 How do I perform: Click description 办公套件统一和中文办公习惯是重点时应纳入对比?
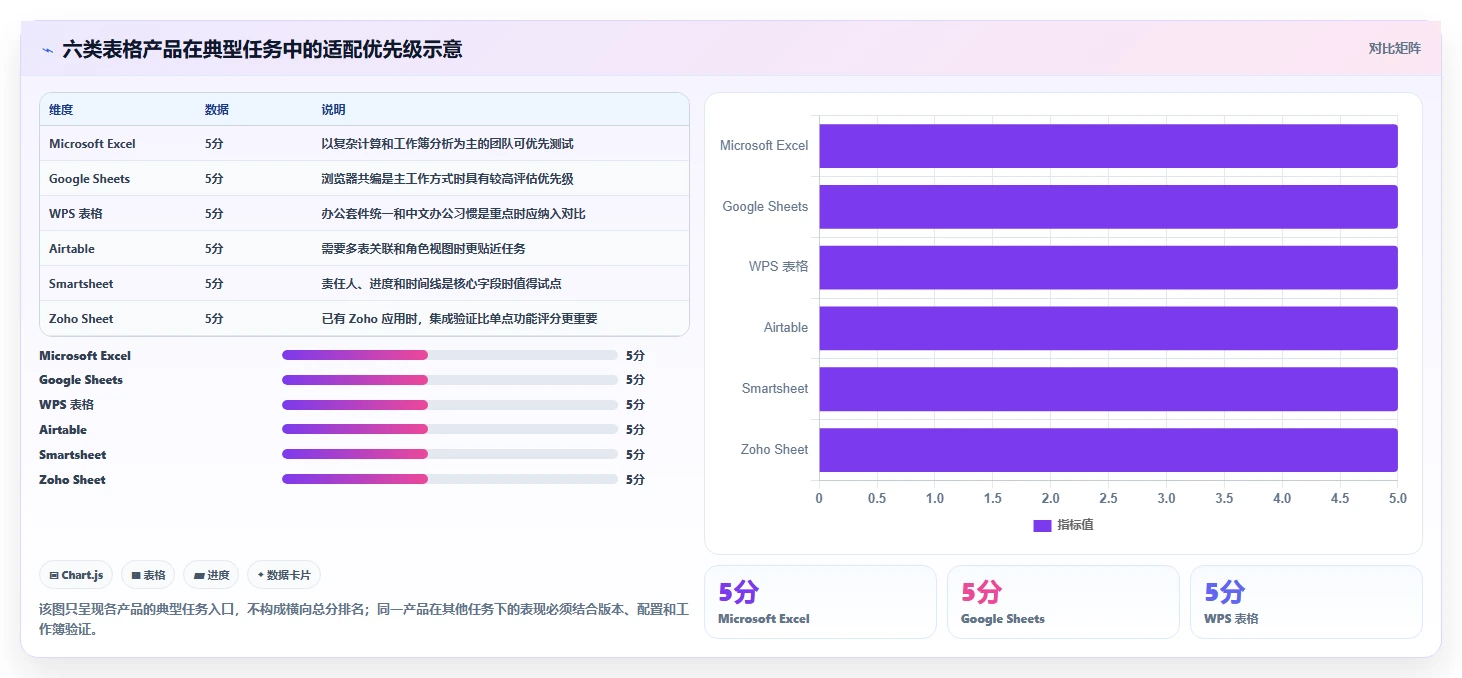pyautogui.click(x=453, y=214)
